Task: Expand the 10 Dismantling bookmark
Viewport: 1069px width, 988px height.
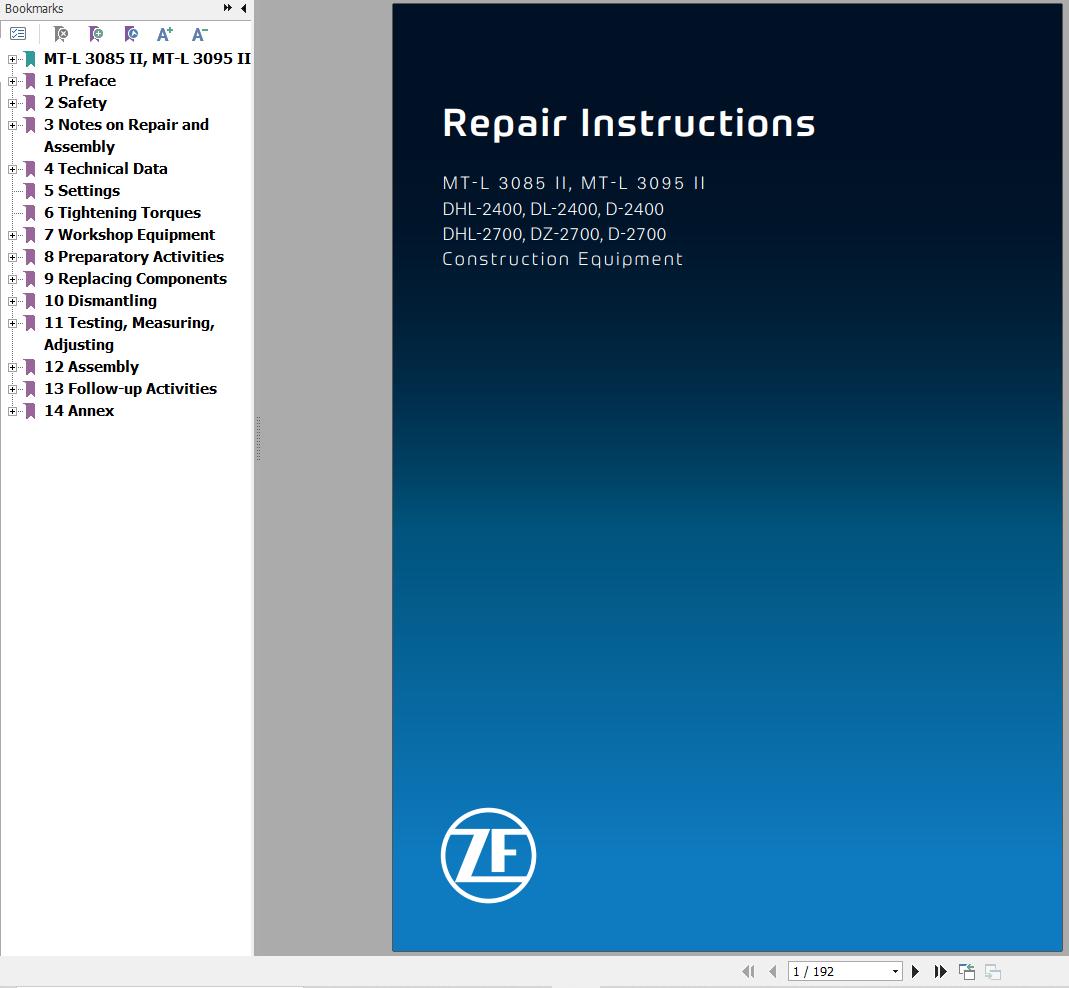Action: [11, 301]
